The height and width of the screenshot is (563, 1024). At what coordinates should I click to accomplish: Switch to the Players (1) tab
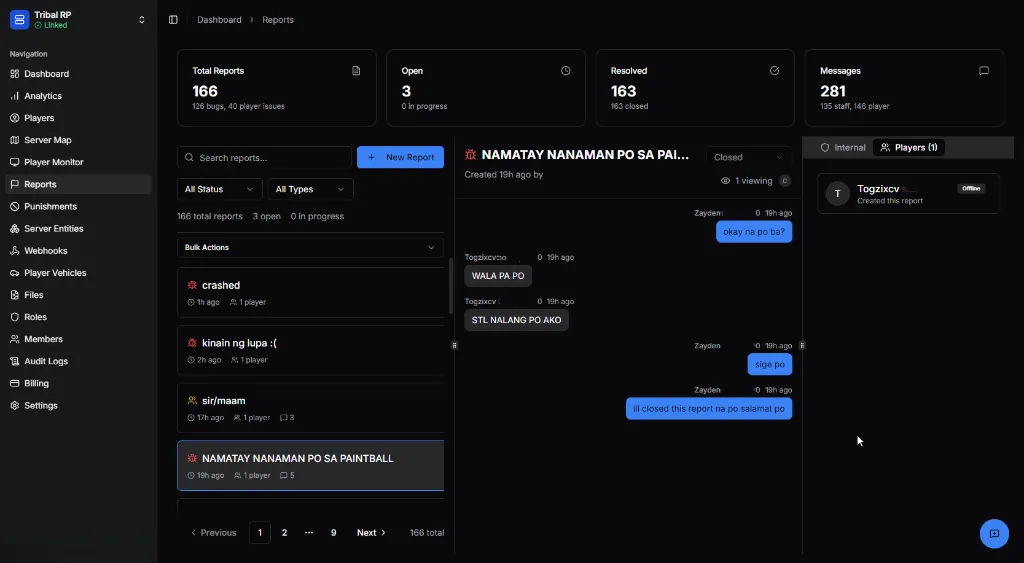tap(909, 148)
